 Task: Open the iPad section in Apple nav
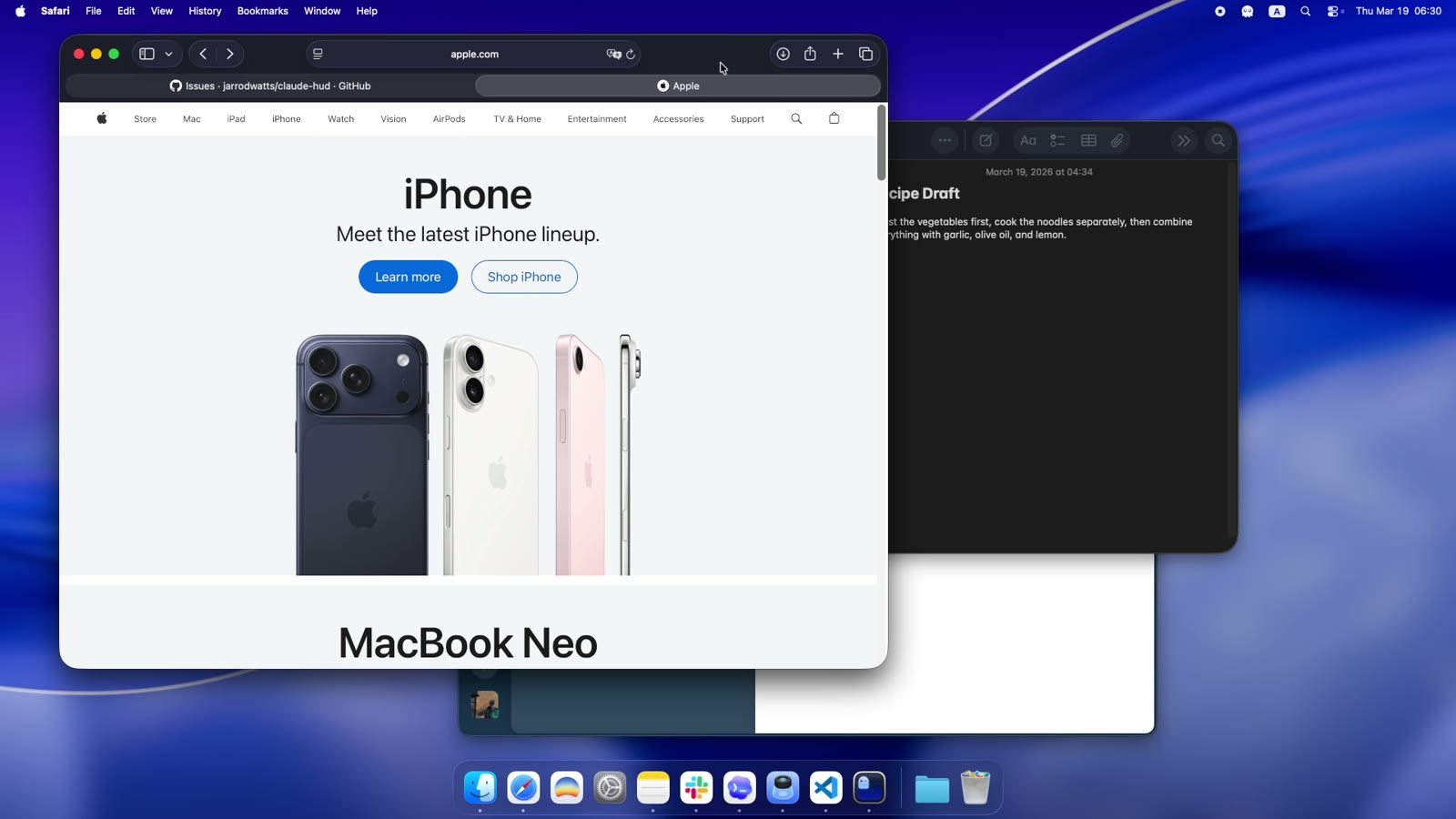pos(236,119)
